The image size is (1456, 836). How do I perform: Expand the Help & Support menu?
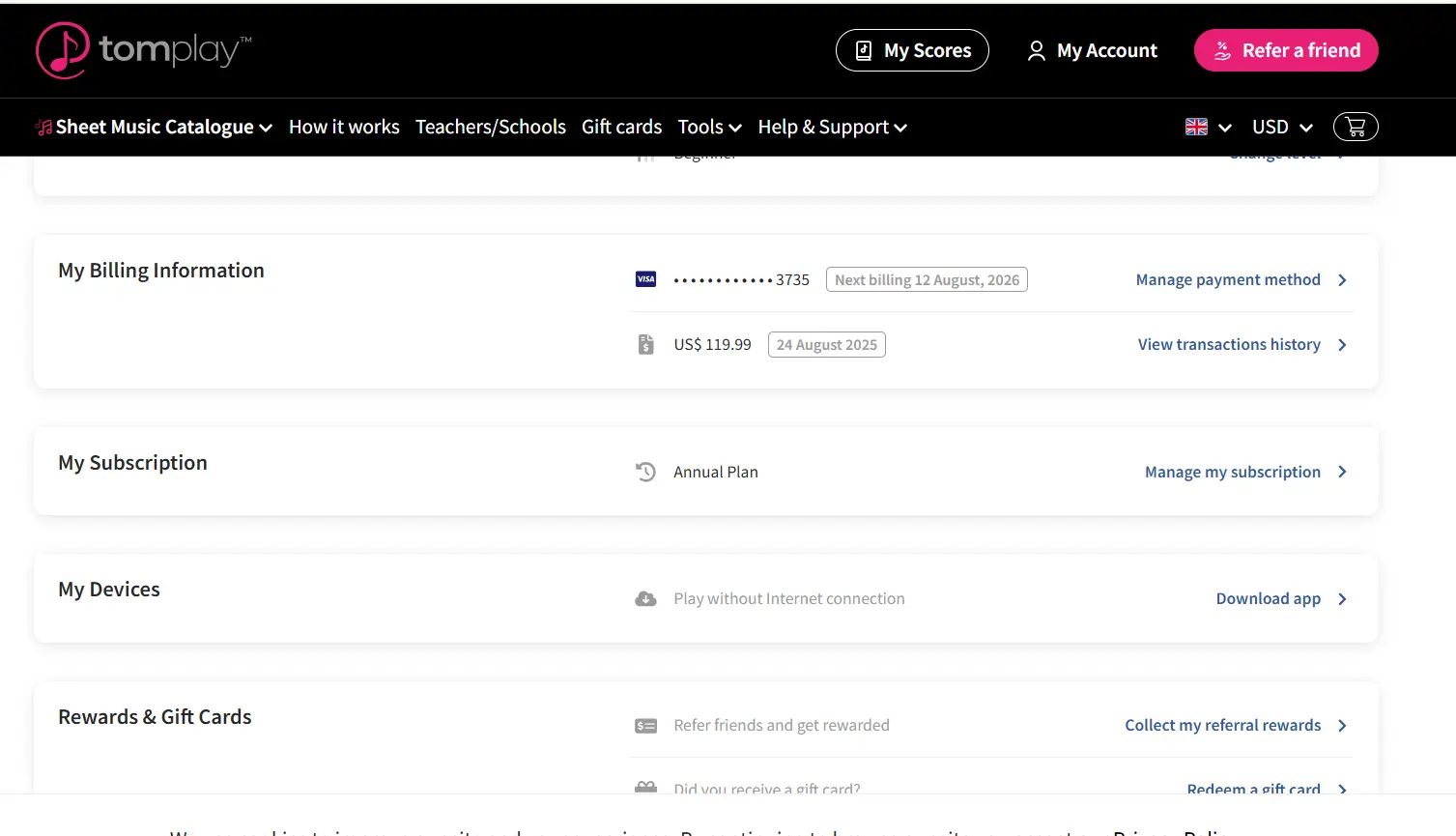coord(833,127)
